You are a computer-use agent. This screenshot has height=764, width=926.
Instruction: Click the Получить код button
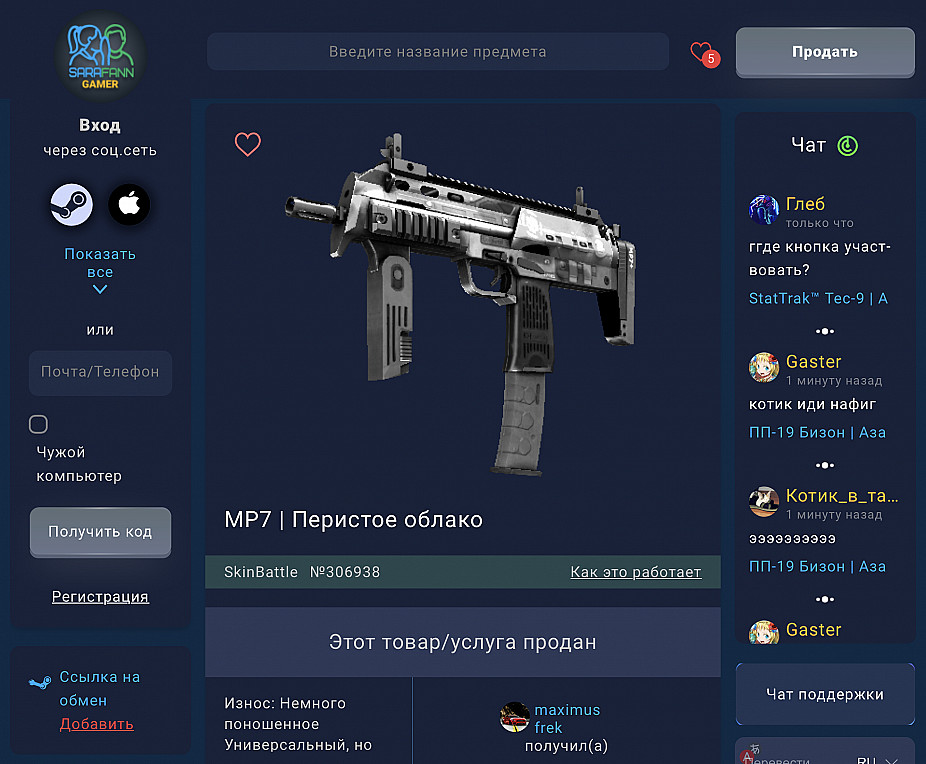pos(100,531)
